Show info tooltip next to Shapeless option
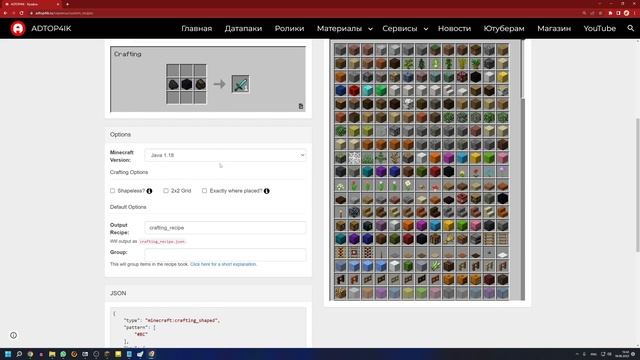The image size is (640, 360). (149, 191)
